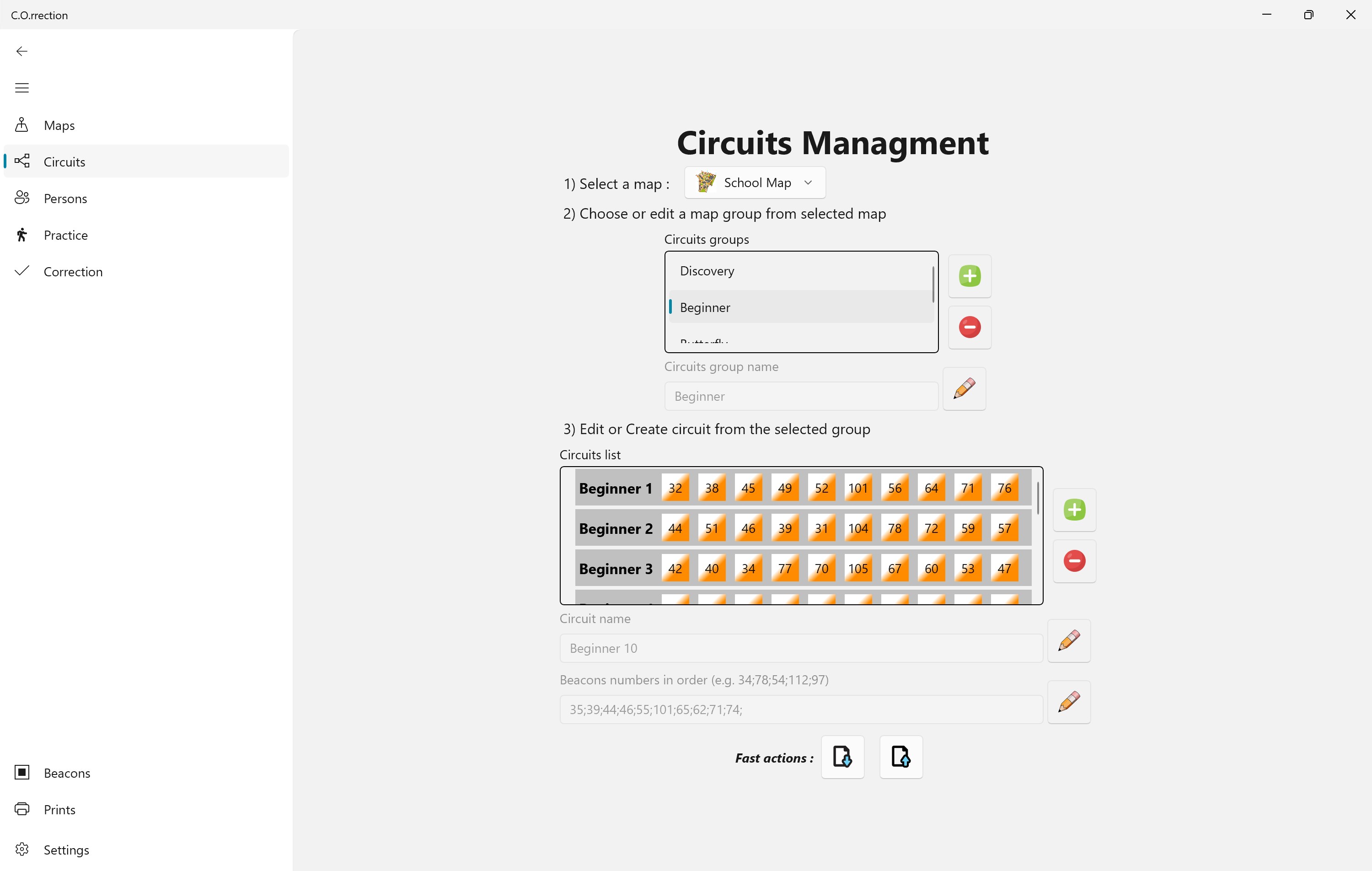
Task: Go back using the back arrow
Action: click(21, 51)
